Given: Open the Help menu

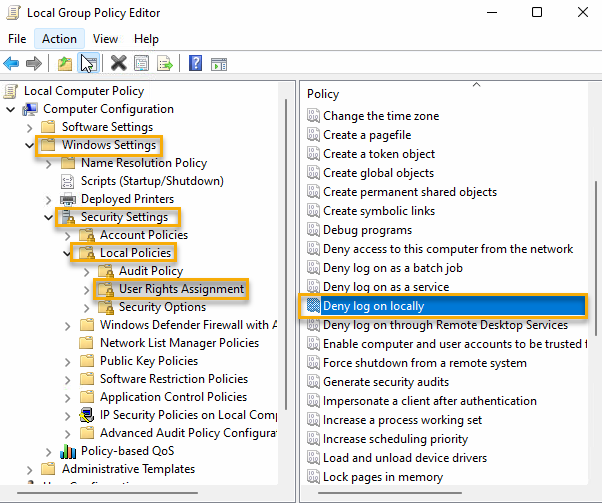Looking at the screenshot, I should click(x=146, y=39).
